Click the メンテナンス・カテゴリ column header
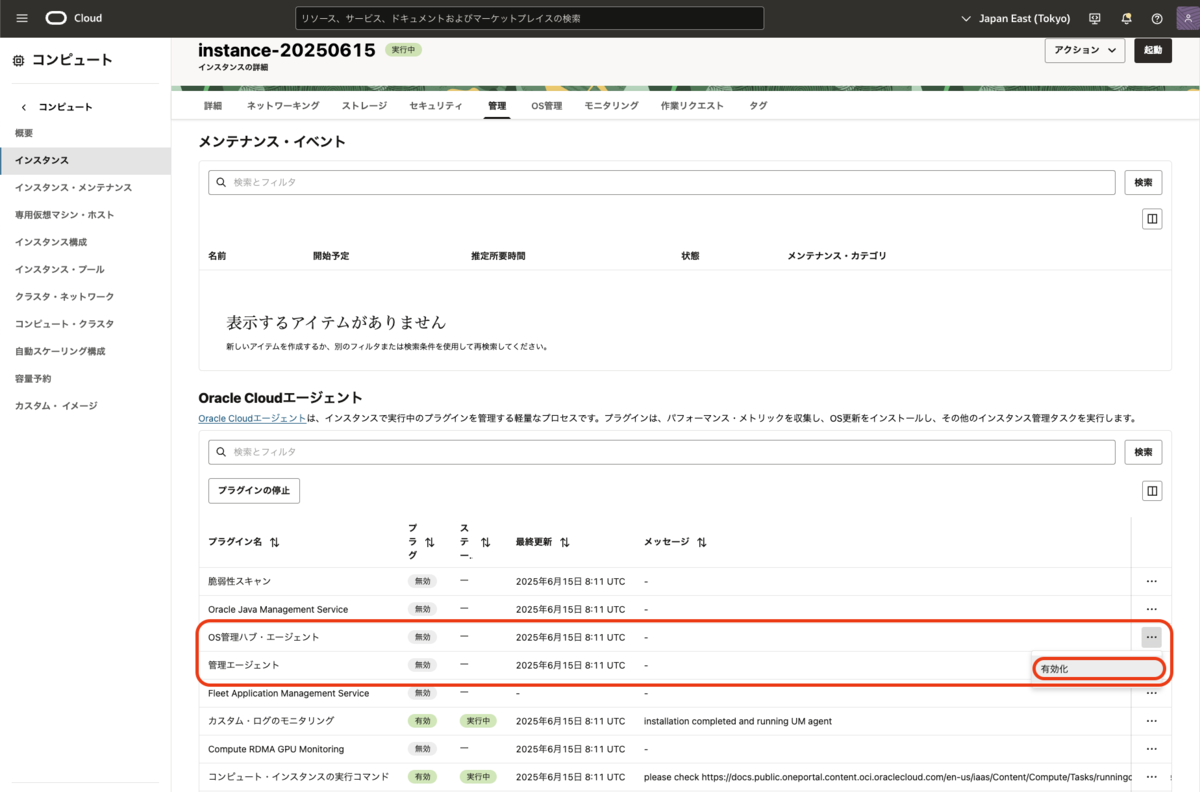Screen dimensions: 1200x792 pos(837,256)
